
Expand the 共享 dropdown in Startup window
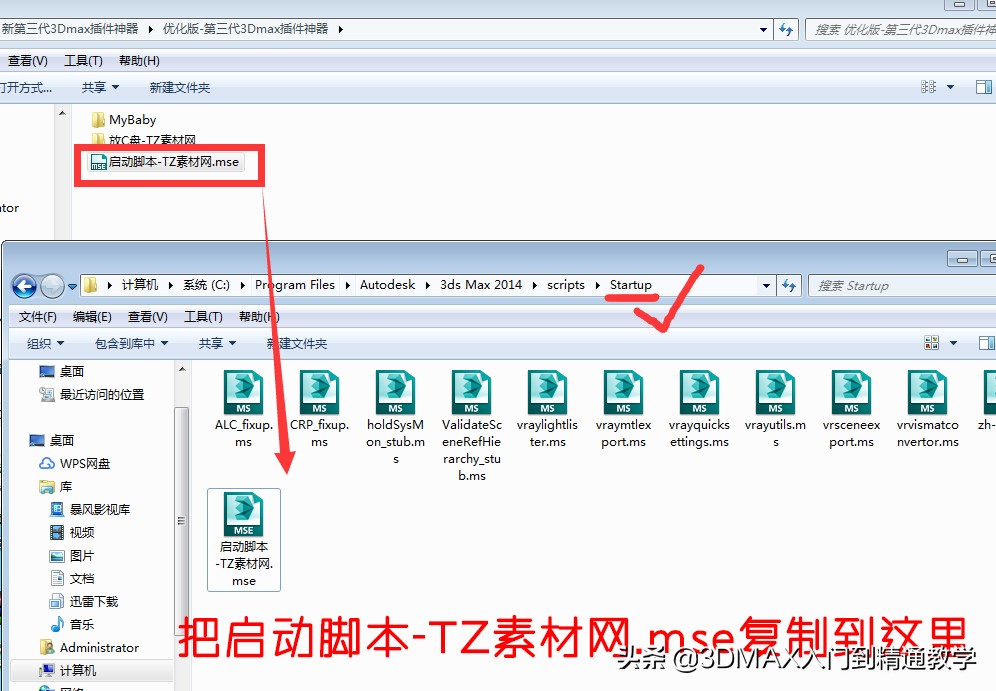coord(217,344)
